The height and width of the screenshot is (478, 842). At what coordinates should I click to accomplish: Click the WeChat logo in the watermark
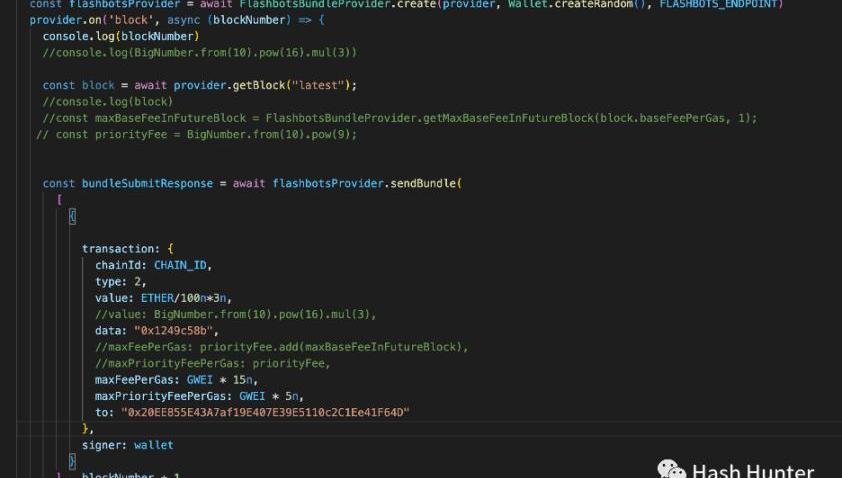click(x=671, y=469)
